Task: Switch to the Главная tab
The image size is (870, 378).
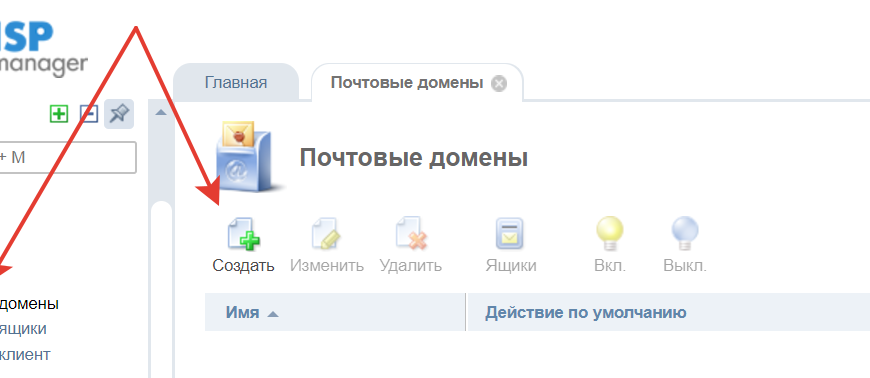Action: coord(236,83)
